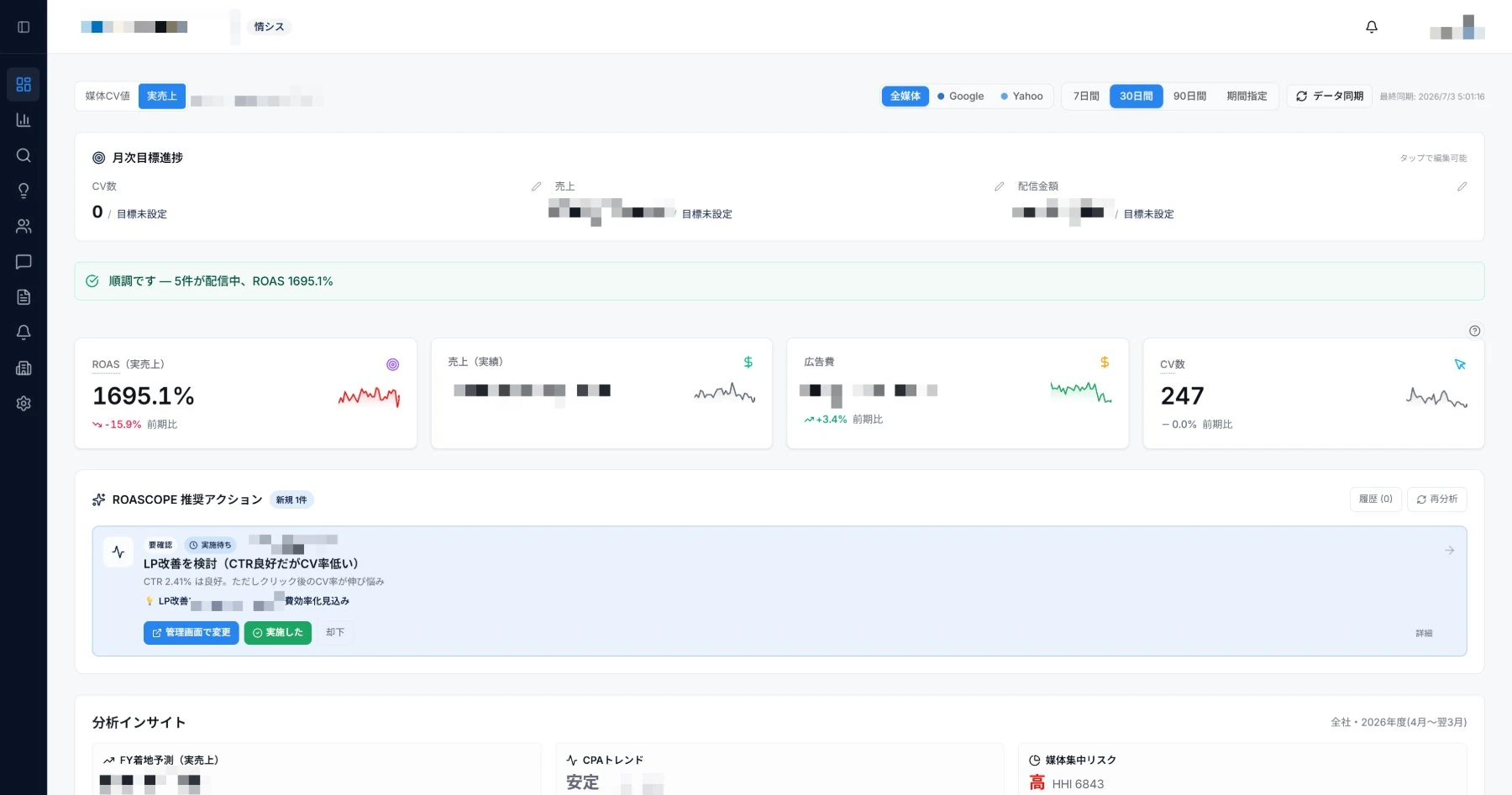The image size is (1512, 795).
Task: Mark action as 実施した
Action: (x=278, y=632)
